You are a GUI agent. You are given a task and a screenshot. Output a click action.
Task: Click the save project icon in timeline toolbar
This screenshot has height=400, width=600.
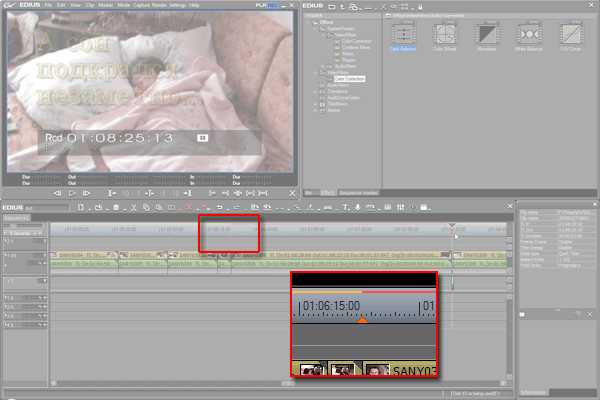[116, 207]
